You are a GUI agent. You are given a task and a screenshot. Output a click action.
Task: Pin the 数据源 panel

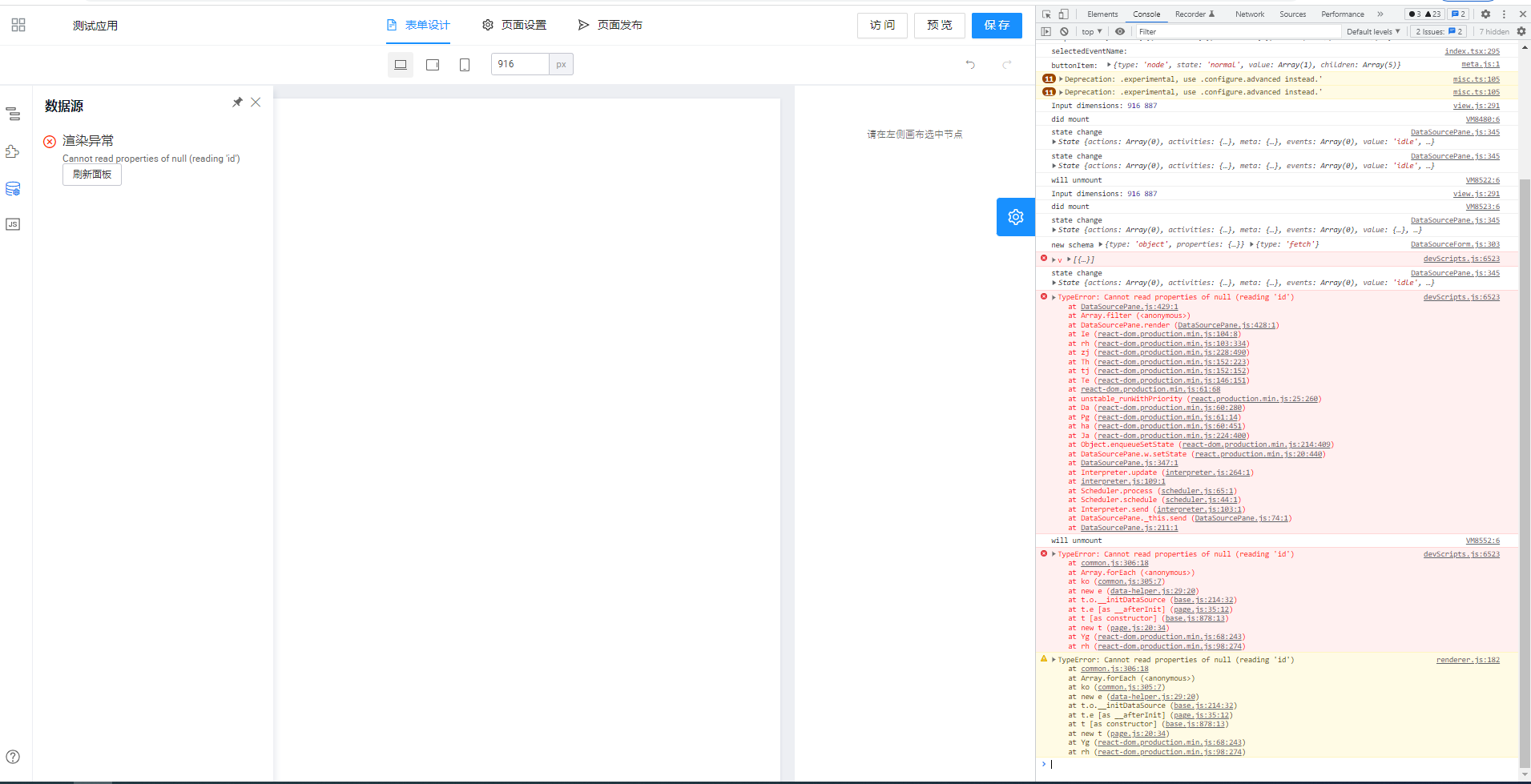pyautogui.click(x=237, y=102)
